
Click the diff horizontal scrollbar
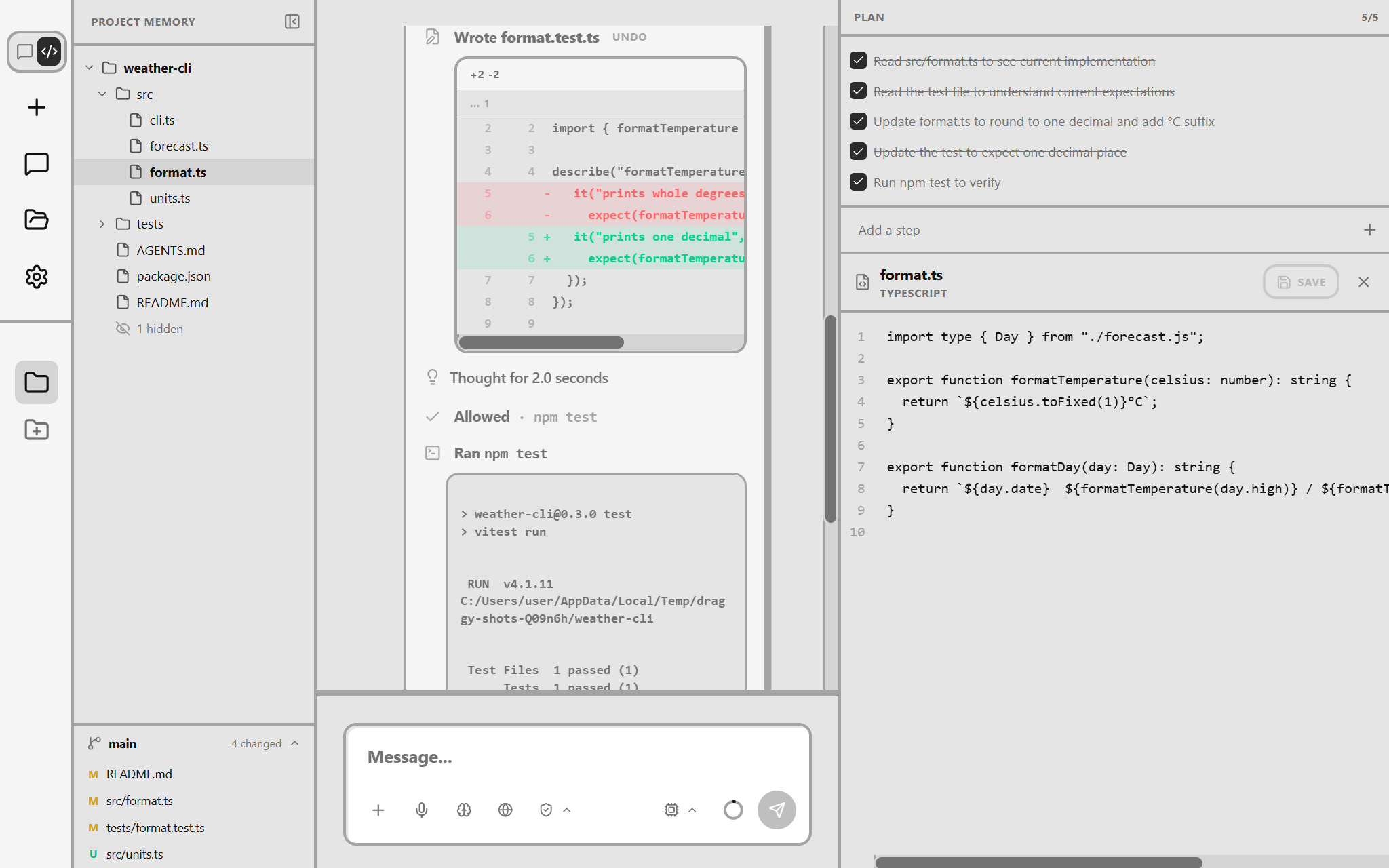[x=541, y=342]
